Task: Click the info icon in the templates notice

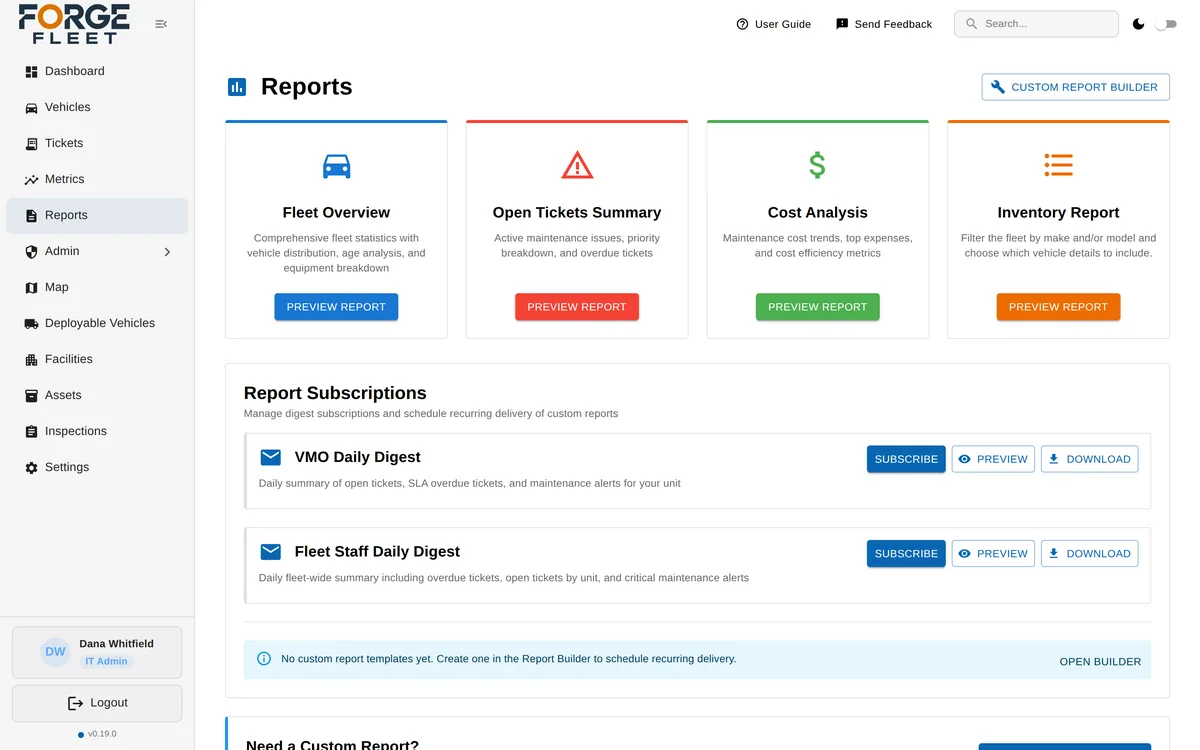Action: 264,659
